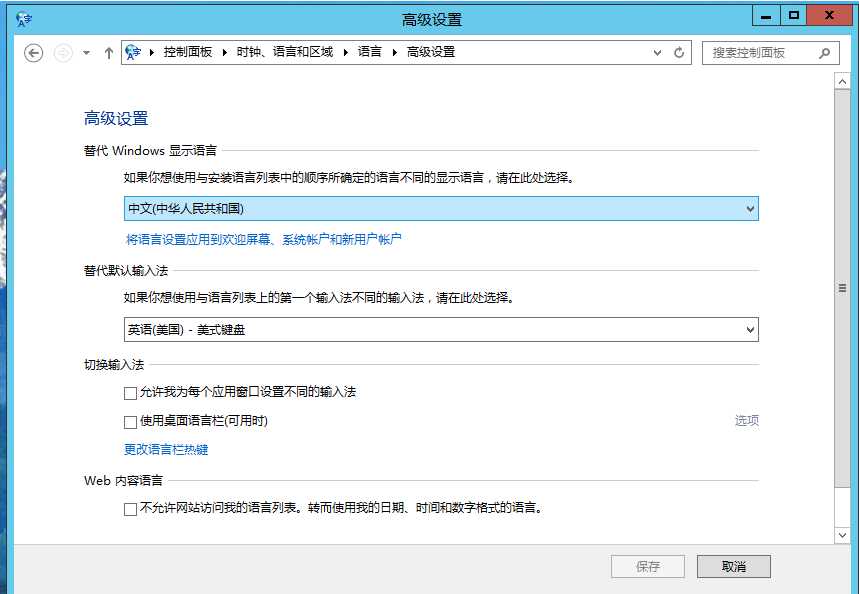
Task: Click scrollbar down arrow
Action: [x=842, y=535]
